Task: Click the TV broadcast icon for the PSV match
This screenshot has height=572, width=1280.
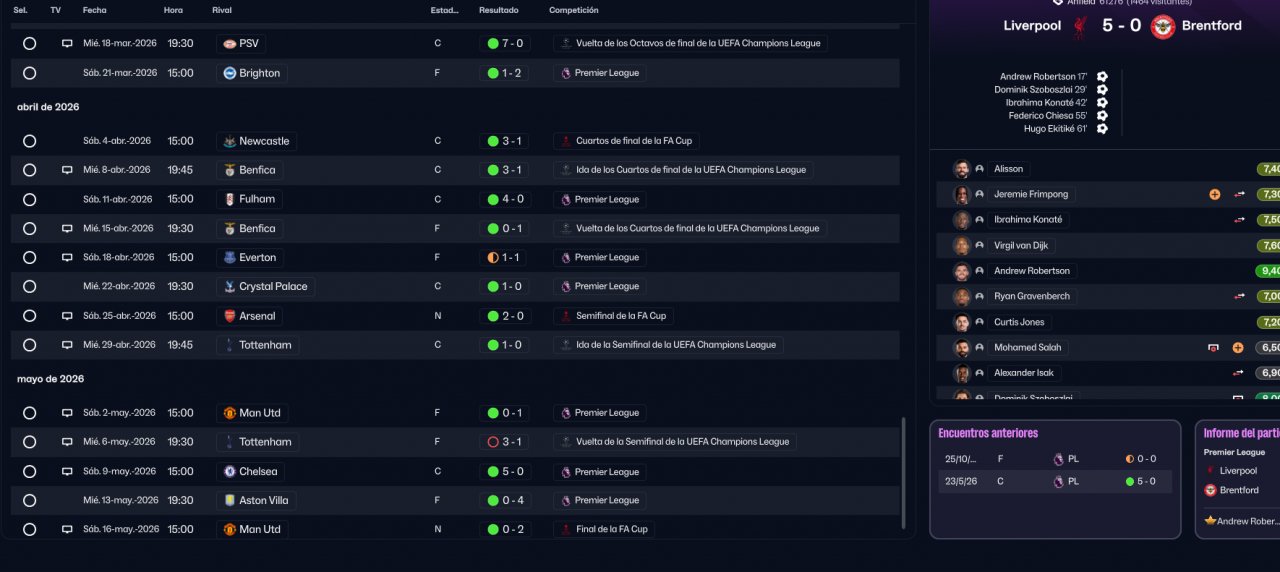Action: [67, 44]
